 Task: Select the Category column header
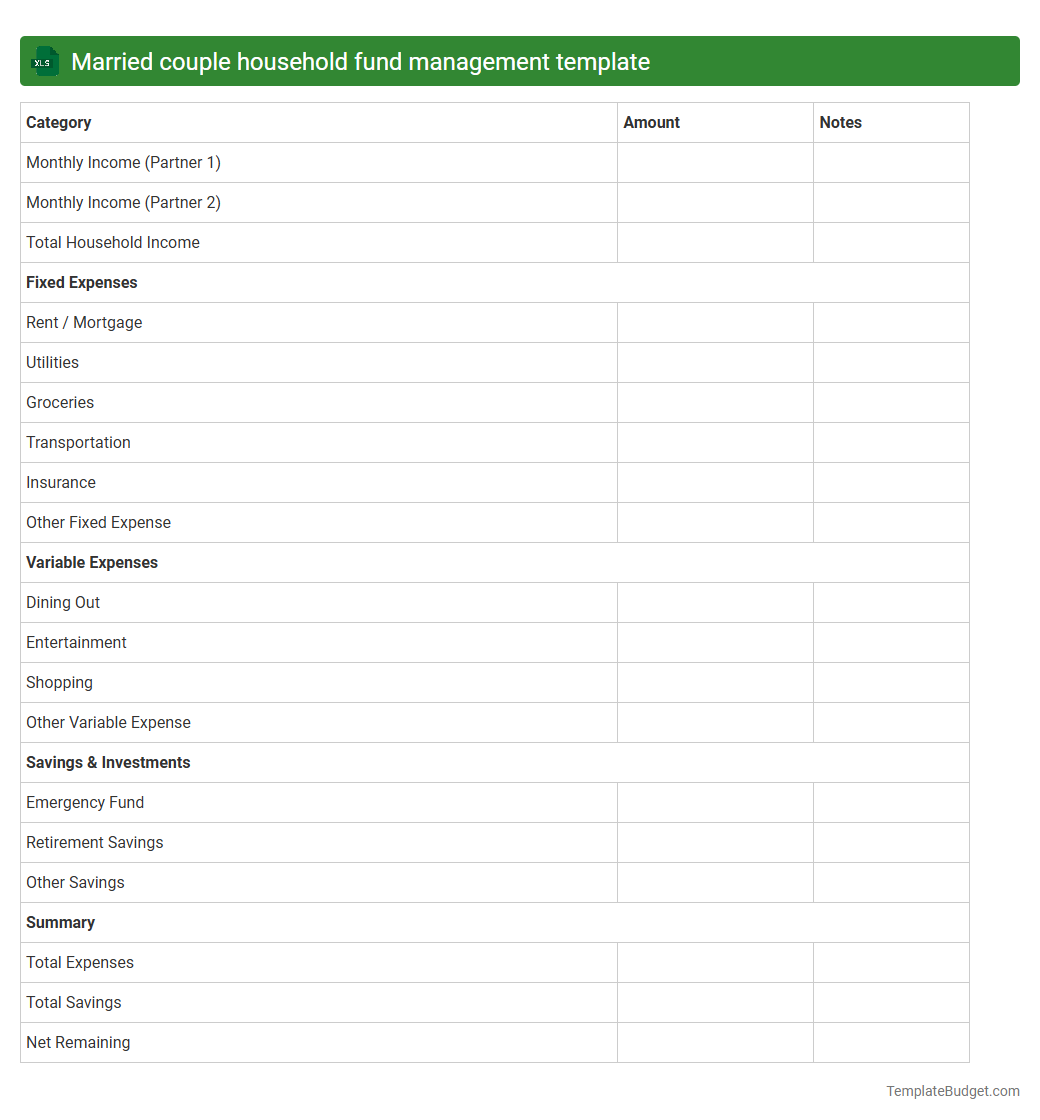tap(59, 122)
